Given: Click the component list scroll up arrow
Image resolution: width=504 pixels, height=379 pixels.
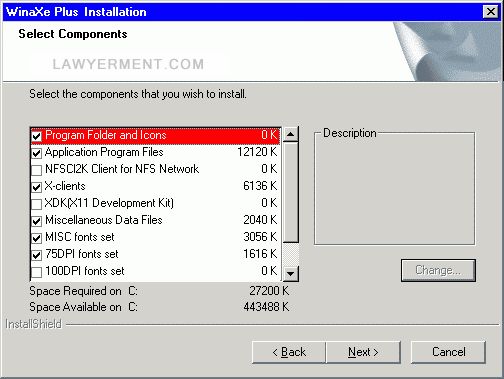Looking at the screenshot, I should click(x=291, y=134).
